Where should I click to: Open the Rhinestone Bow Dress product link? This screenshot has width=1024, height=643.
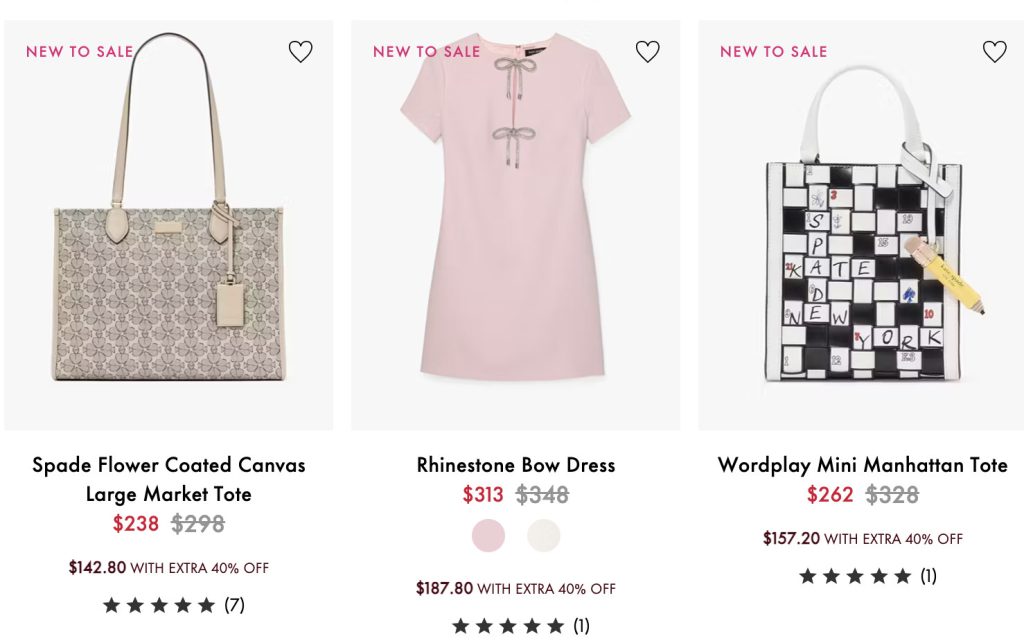[516, 465]
